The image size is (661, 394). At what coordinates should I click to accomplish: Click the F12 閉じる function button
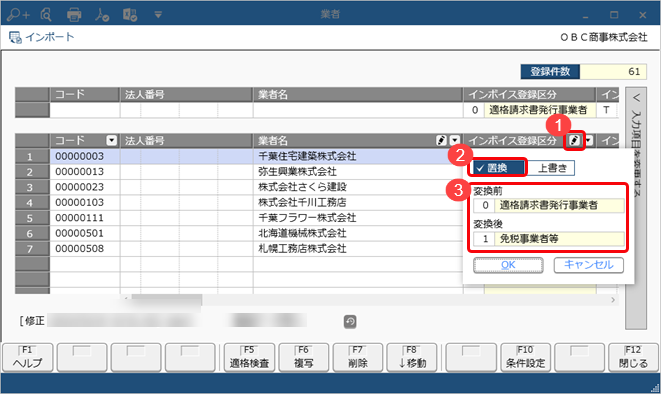coord(633,357)
